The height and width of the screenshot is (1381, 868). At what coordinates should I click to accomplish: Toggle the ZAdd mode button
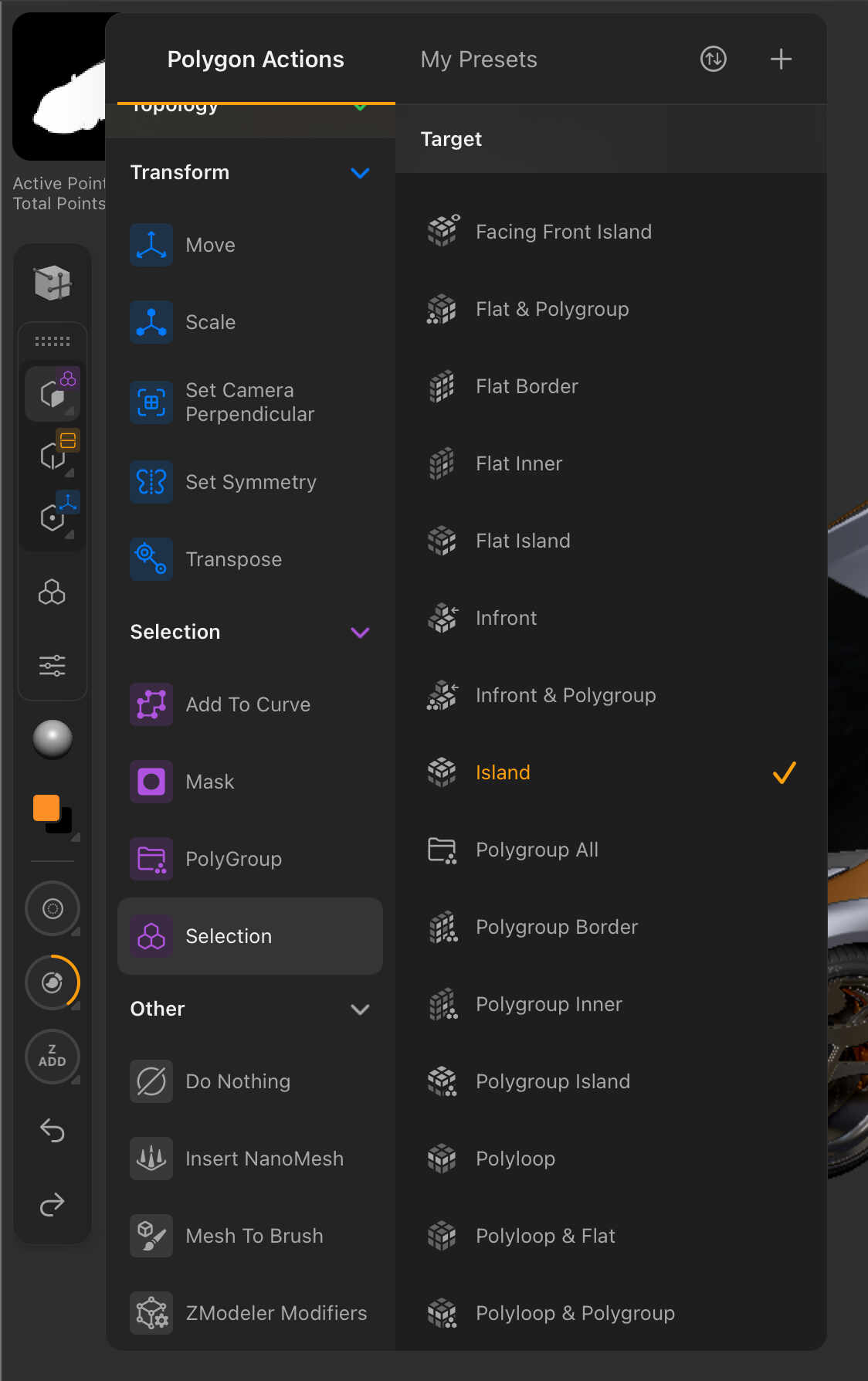point(53,1056)
